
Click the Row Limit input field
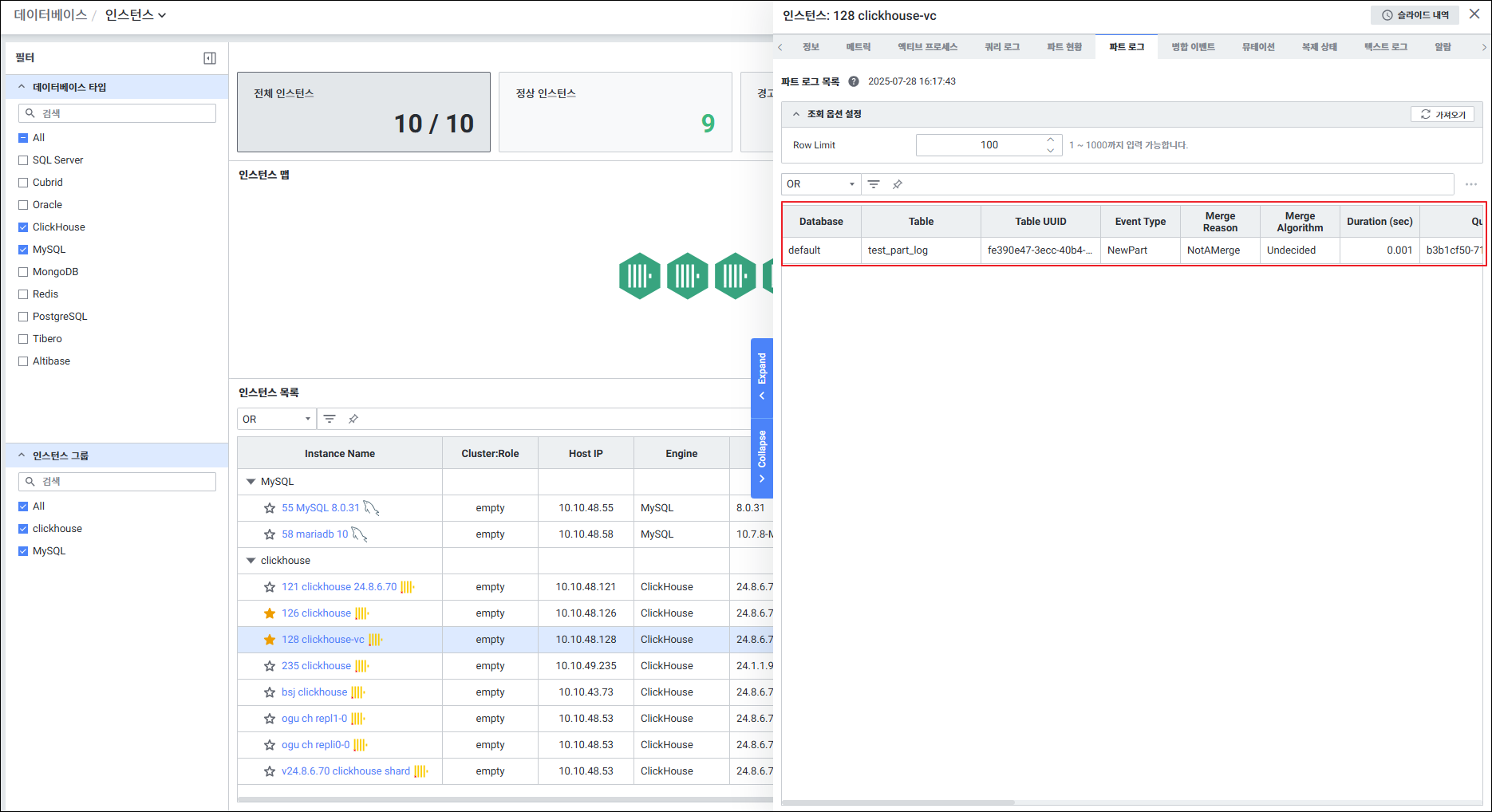coord(981,145)
